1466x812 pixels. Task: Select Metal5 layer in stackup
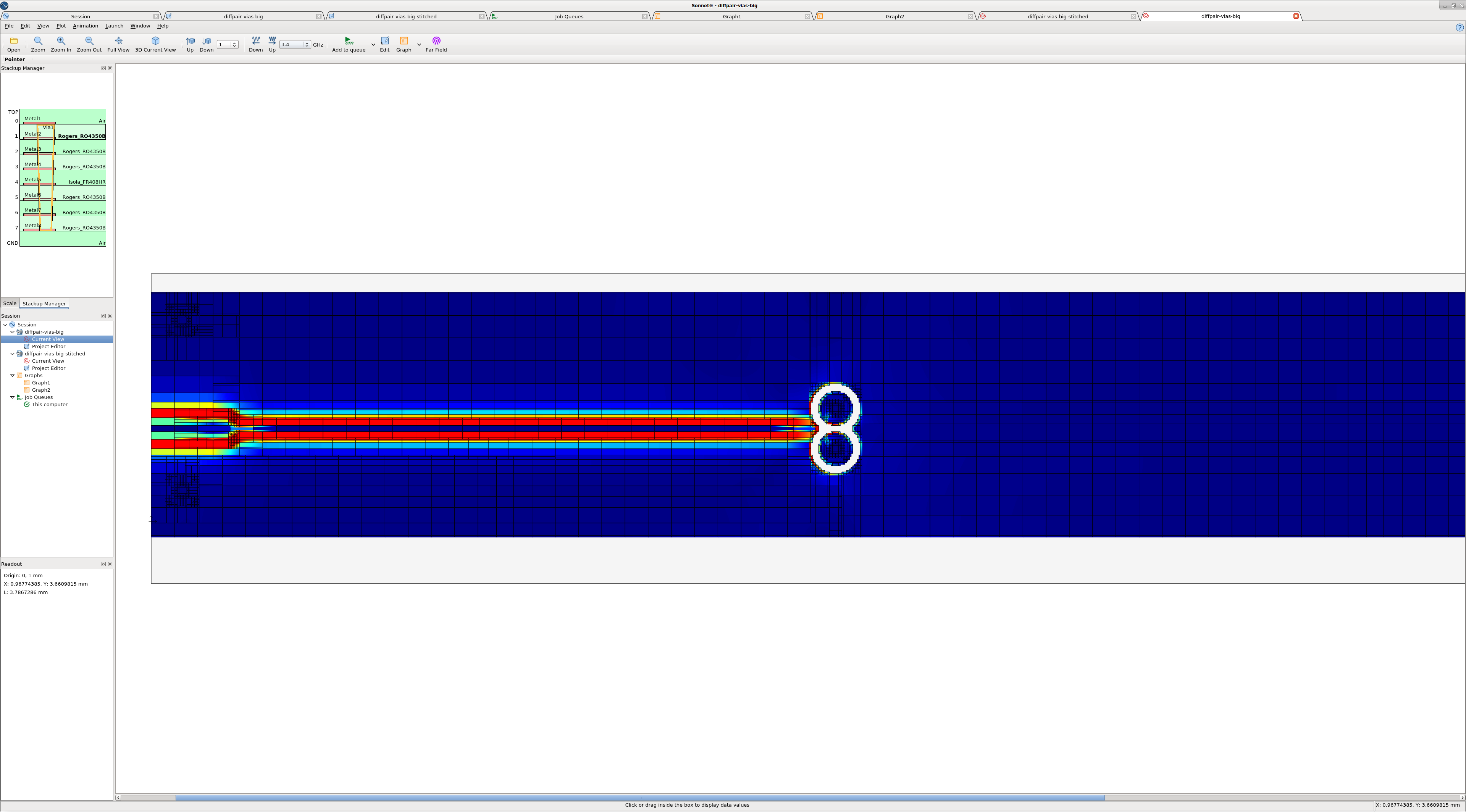tap(32, 179)
